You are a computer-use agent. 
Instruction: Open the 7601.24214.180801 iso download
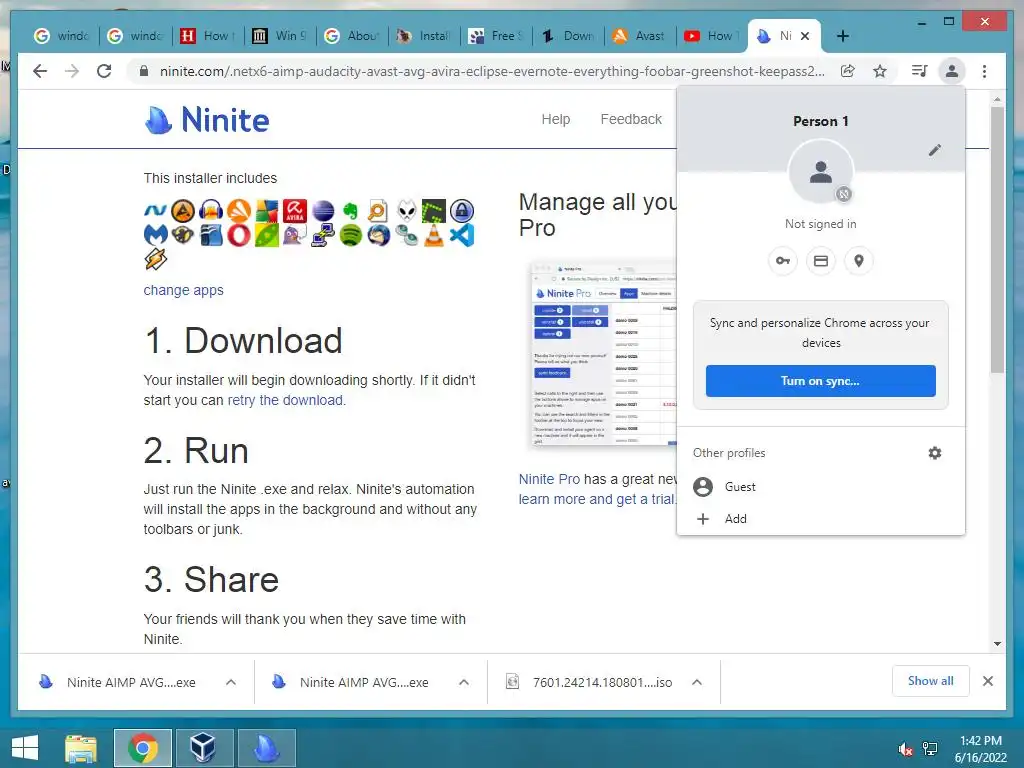pyautogui.click(x=602, y=682)
